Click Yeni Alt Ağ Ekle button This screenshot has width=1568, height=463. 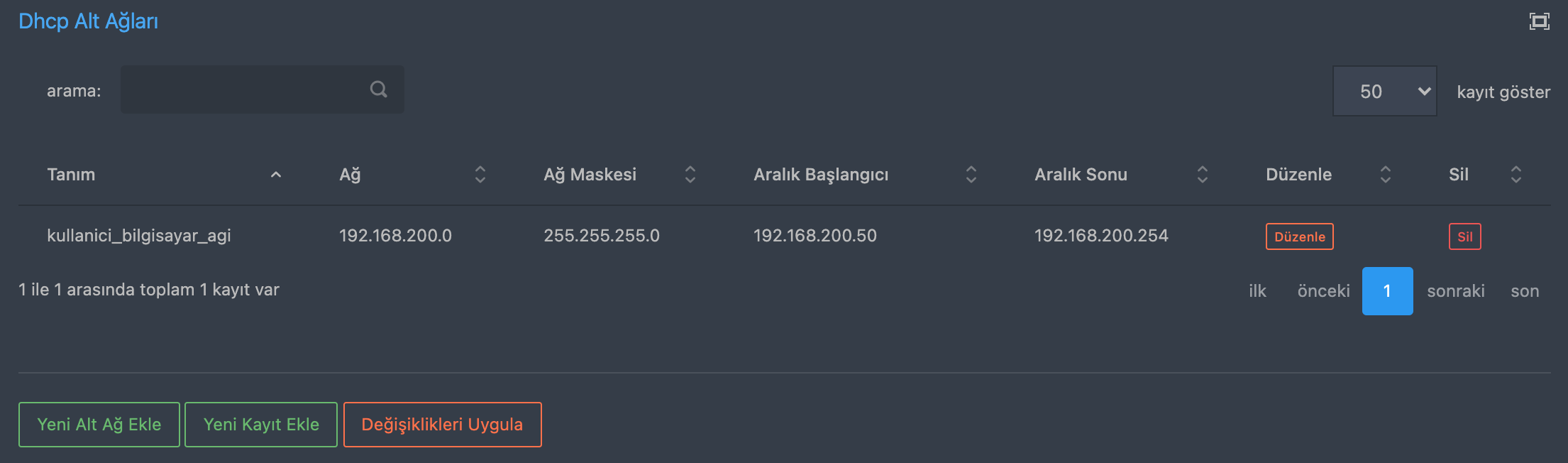[x=99, y=425]
